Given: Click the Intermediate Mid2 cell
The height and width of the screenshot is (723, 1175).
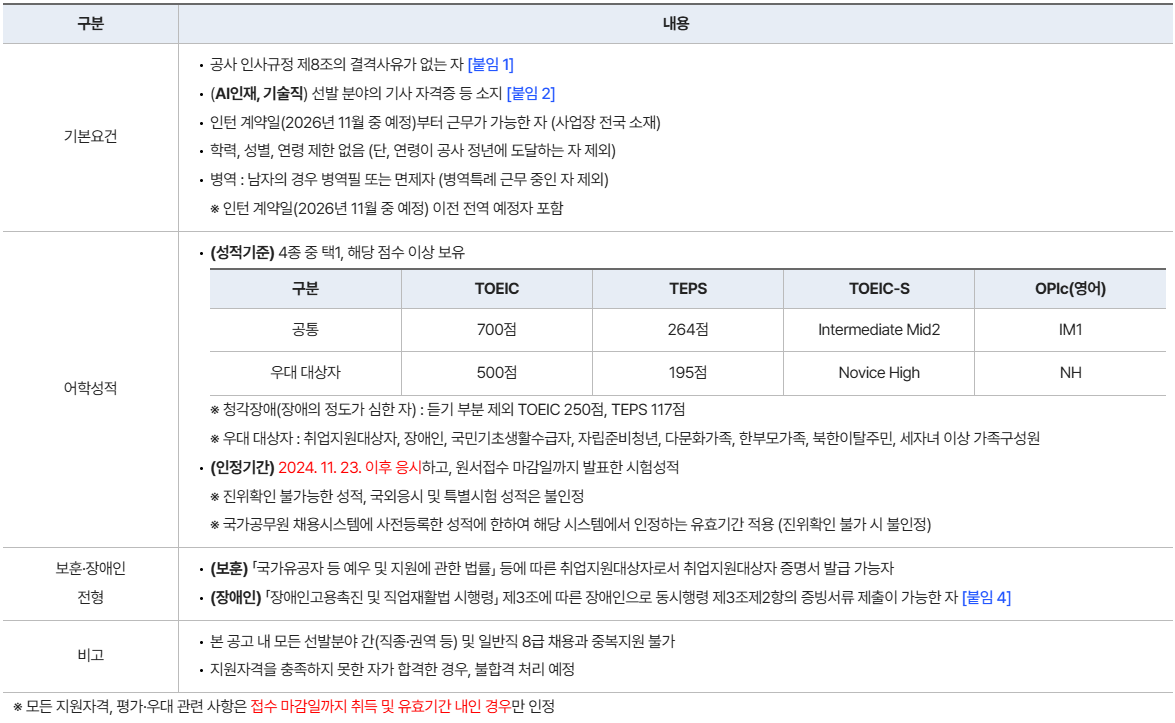Looking at the screenshot, I should (879, 330).
